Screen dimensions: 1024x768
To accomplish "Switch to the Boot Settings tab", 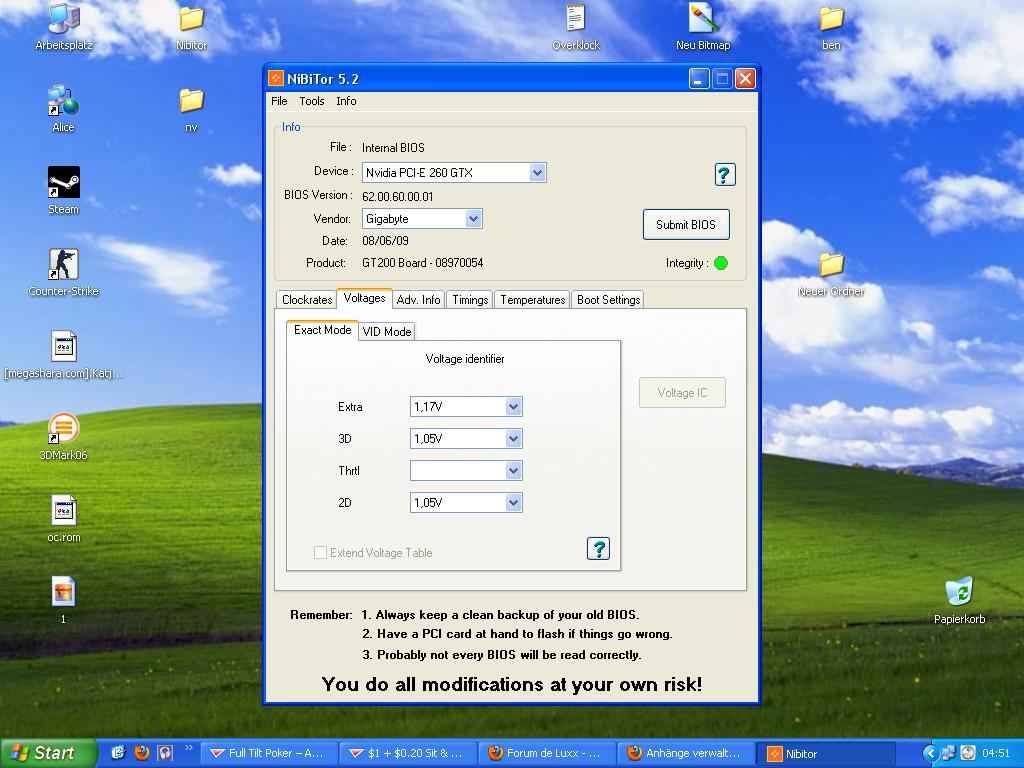I will point(608,300).
